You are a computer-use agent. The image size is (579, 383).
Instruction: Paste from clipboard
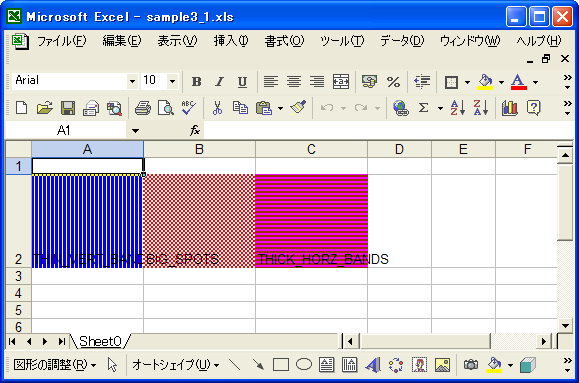point(264,108)
